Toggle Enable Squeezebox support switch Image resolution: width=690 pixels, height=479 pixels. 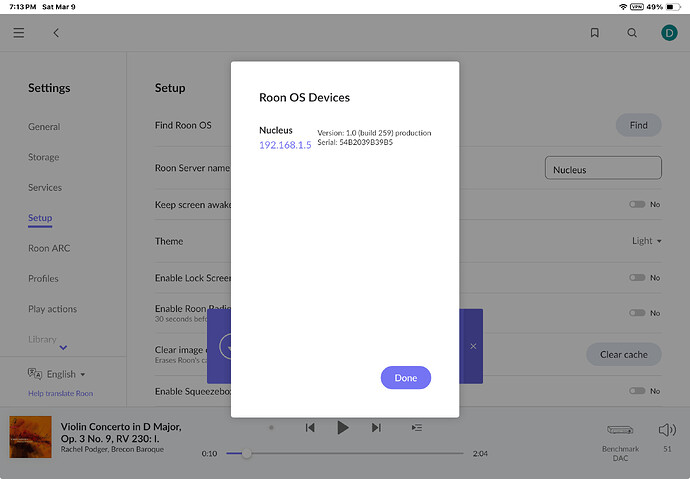637,391
